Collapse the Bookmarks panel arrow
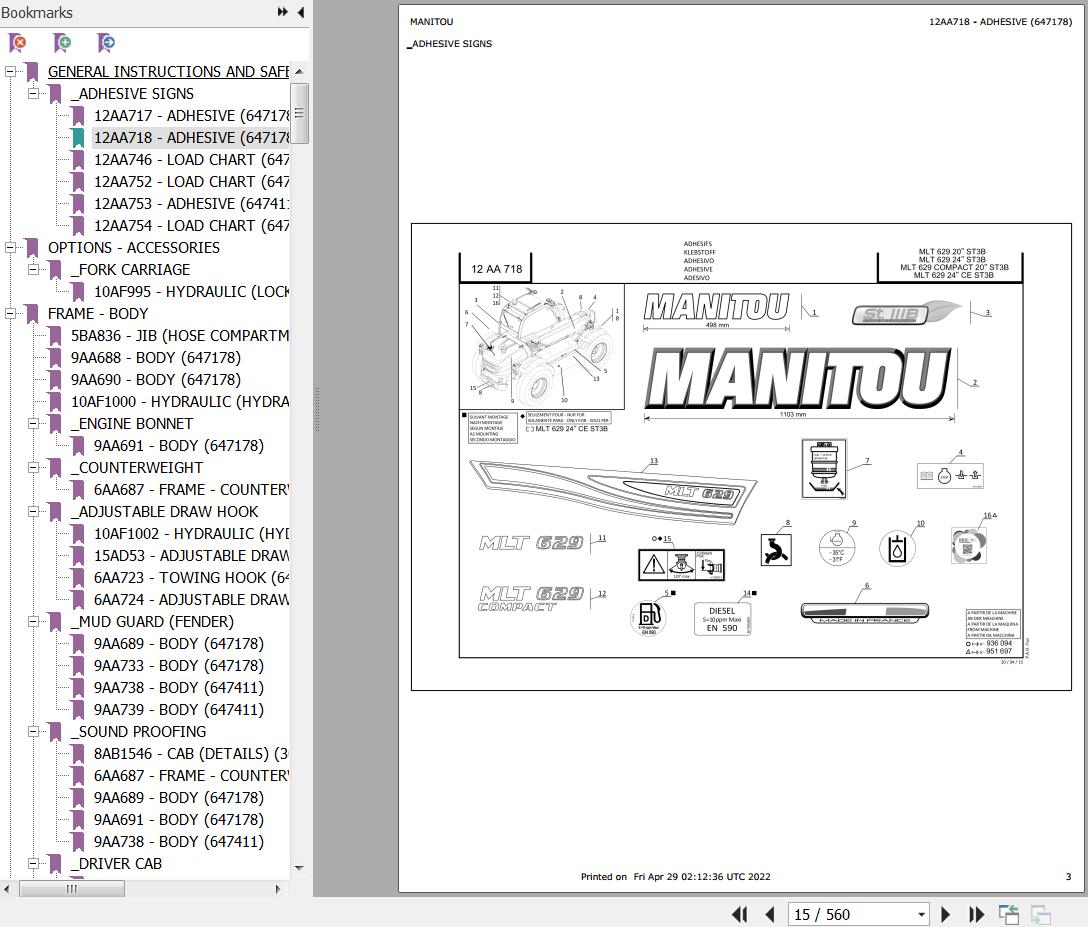The image size is (1088, 927). pos(301,12)
